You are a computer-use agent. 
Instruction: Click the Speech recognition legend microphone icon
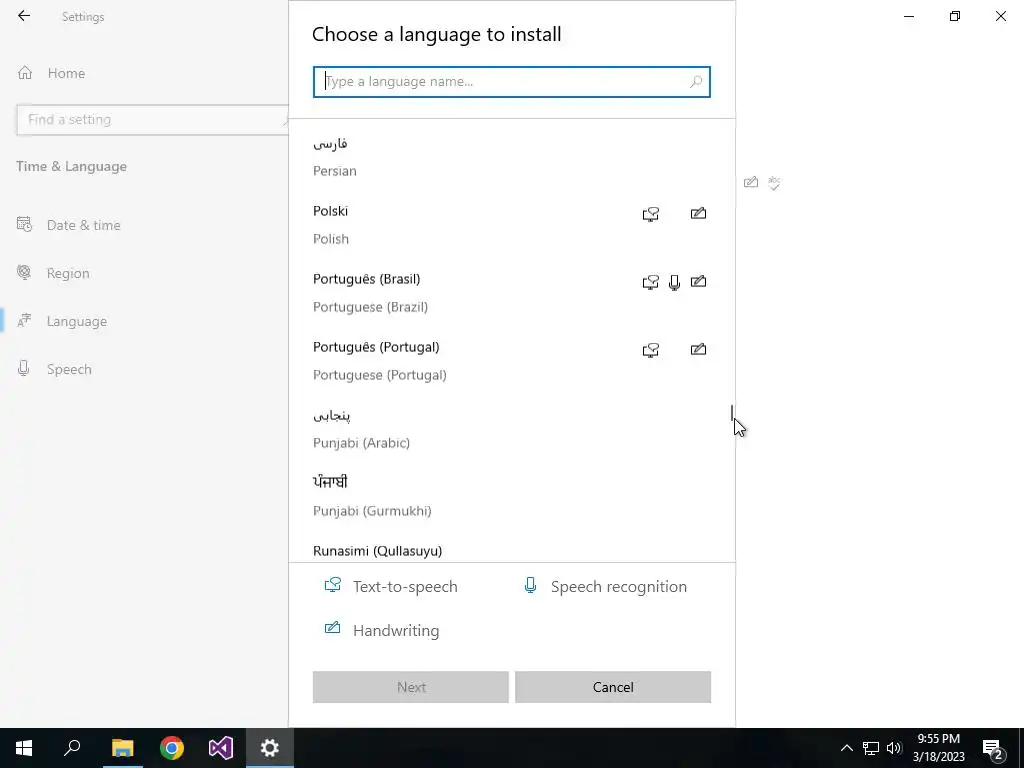(530, 585)
